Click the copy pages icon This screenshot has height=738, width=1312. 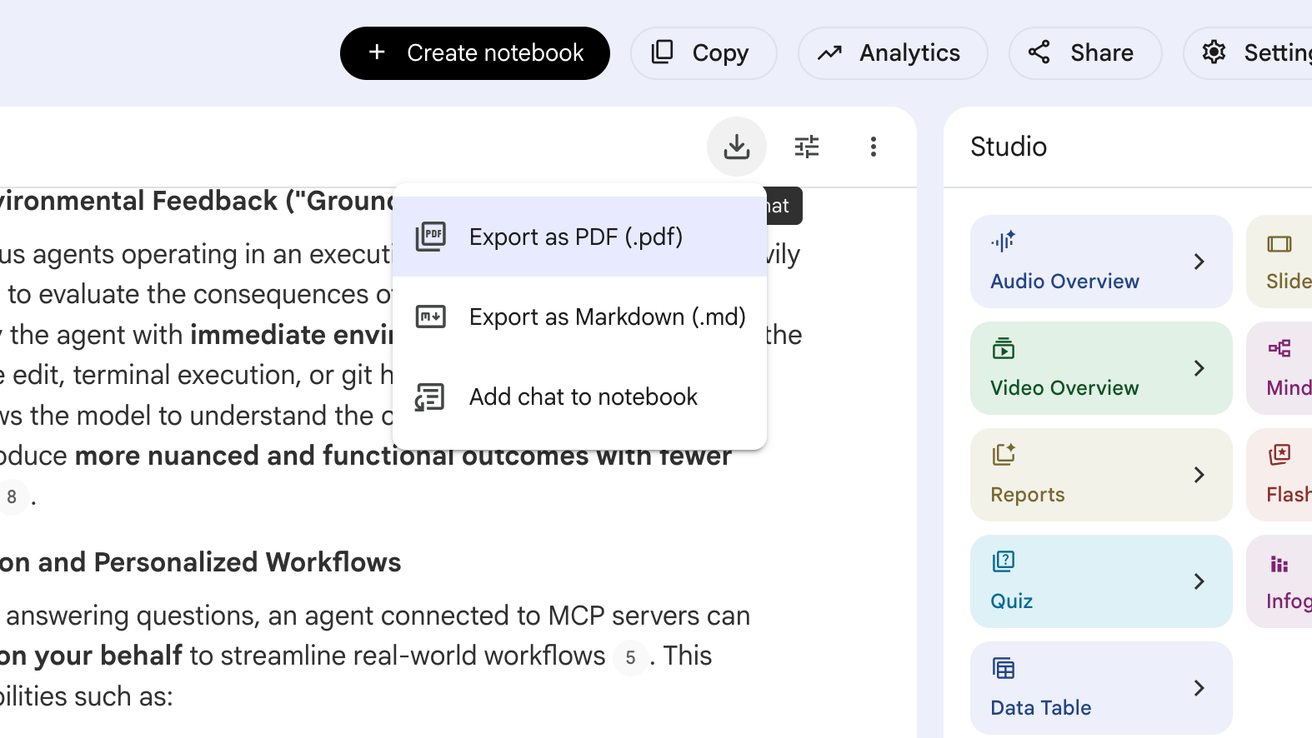tap(662, 52)
